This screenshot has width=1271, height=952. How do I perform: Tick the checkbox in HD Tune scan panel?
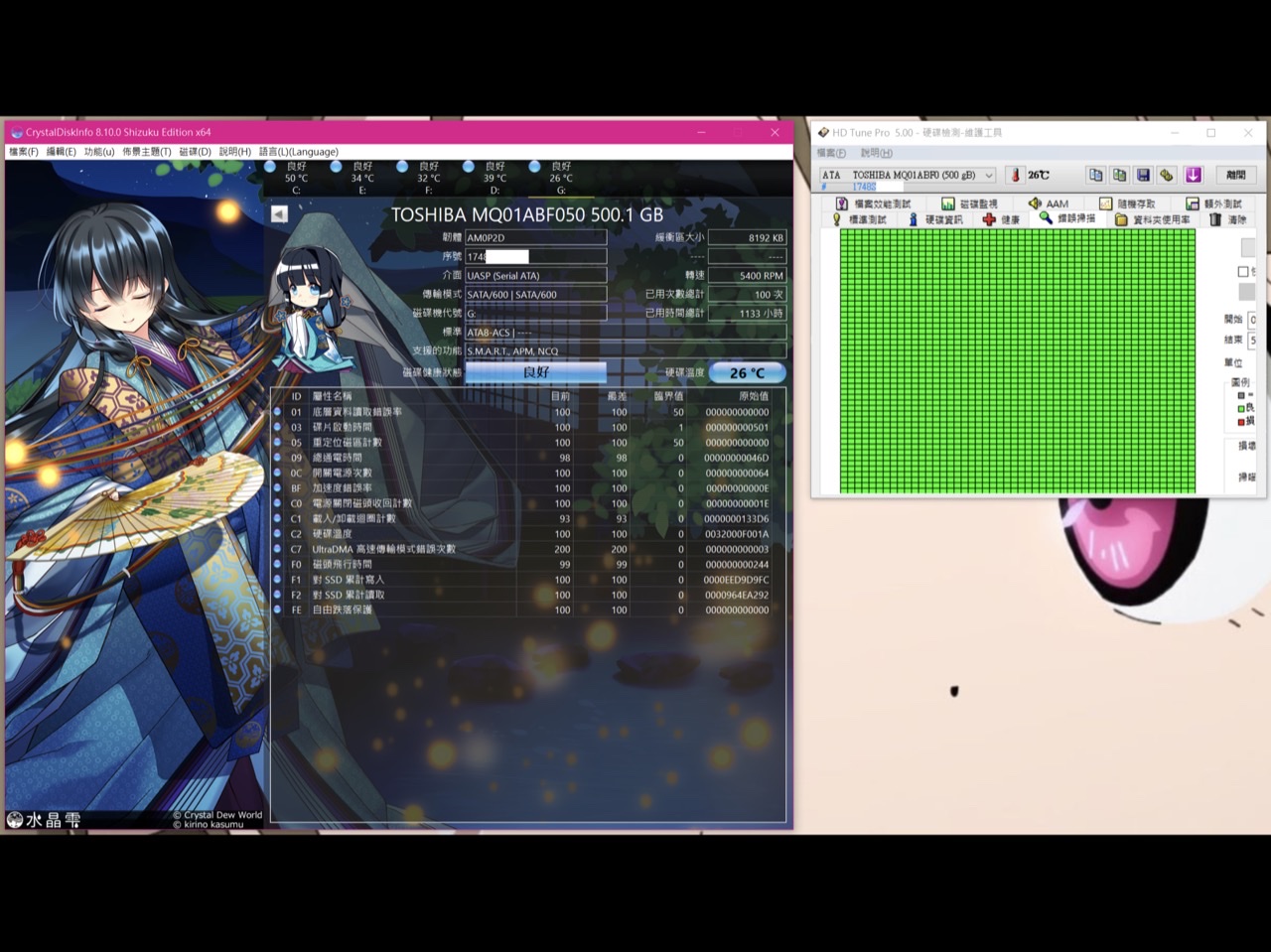(1243, 271)
